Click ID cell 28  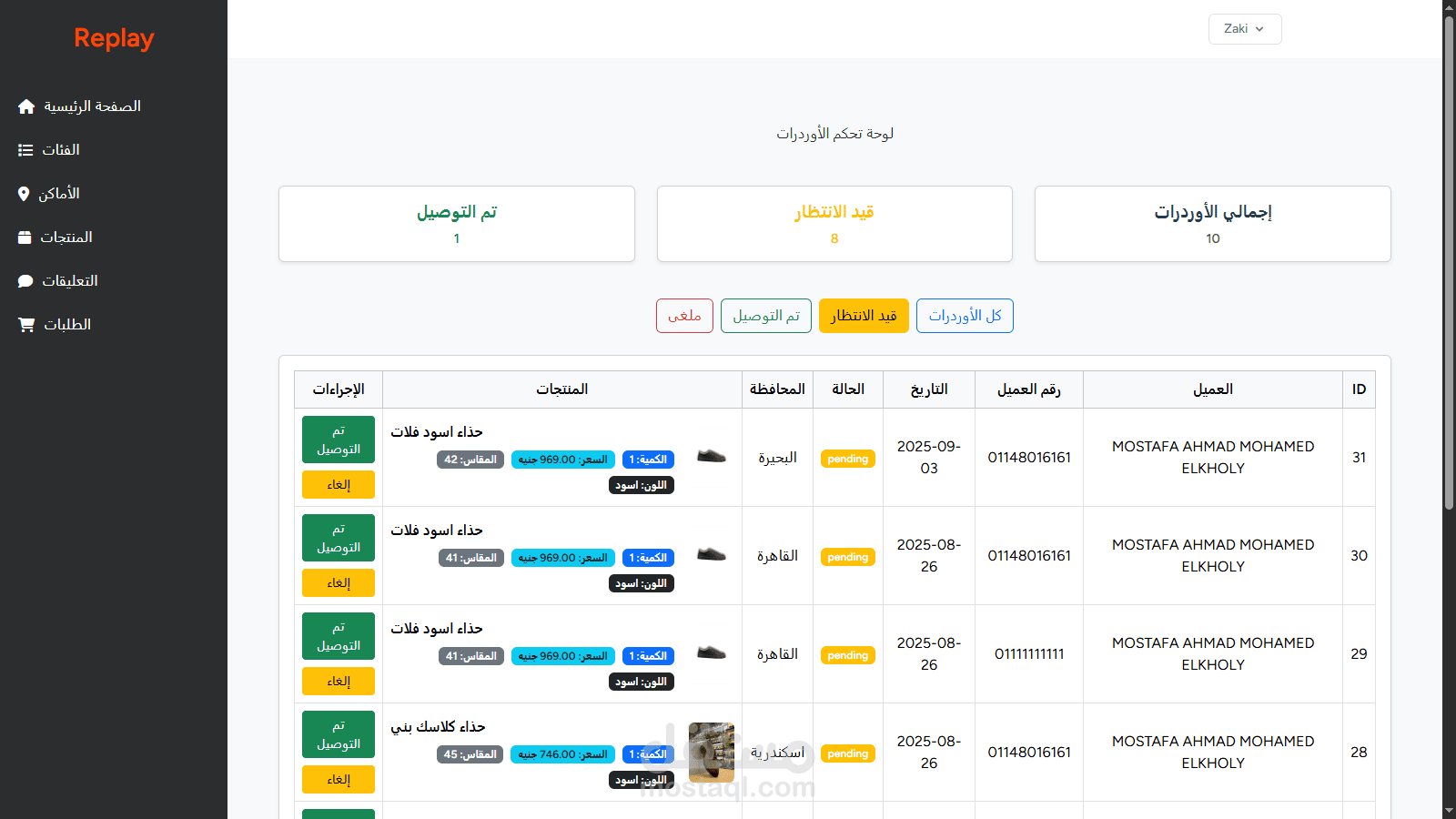point(1359,753)
